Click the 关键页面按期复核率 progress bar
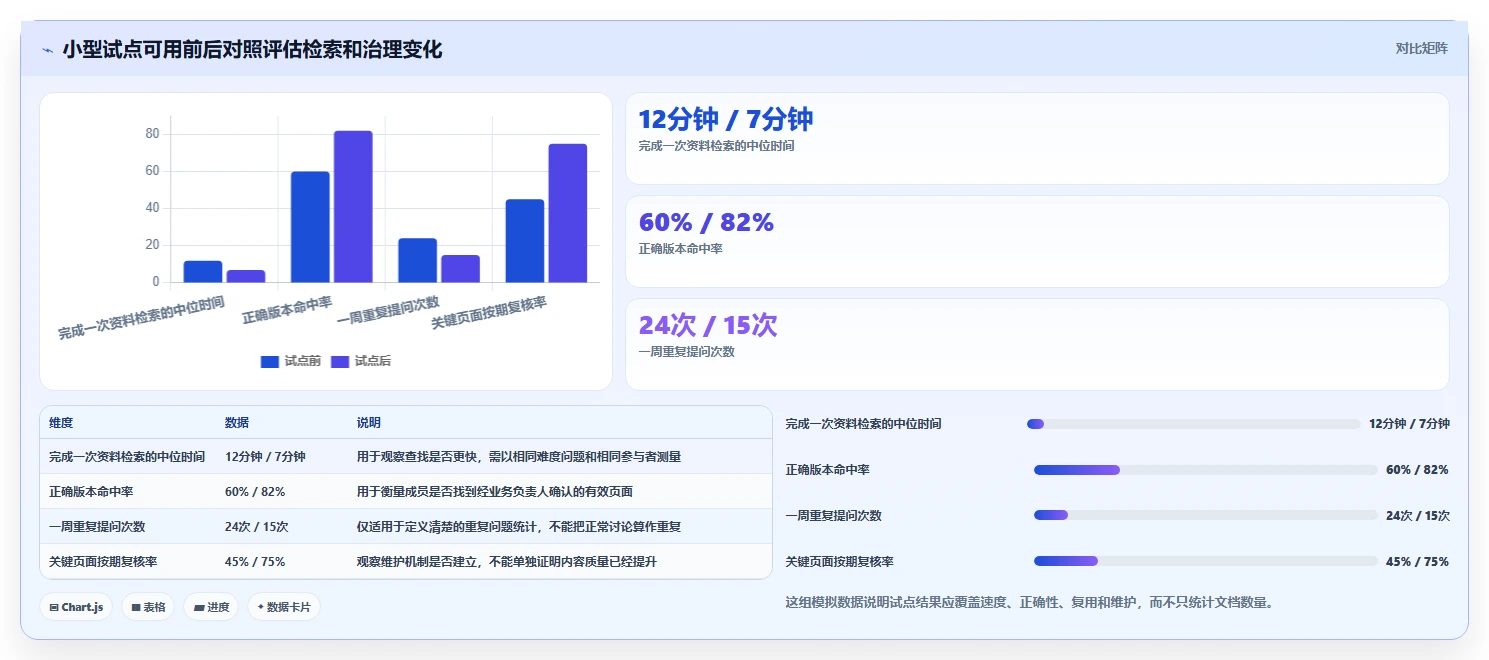Viewport: 1489px width, 660px height. (1206, 562)
